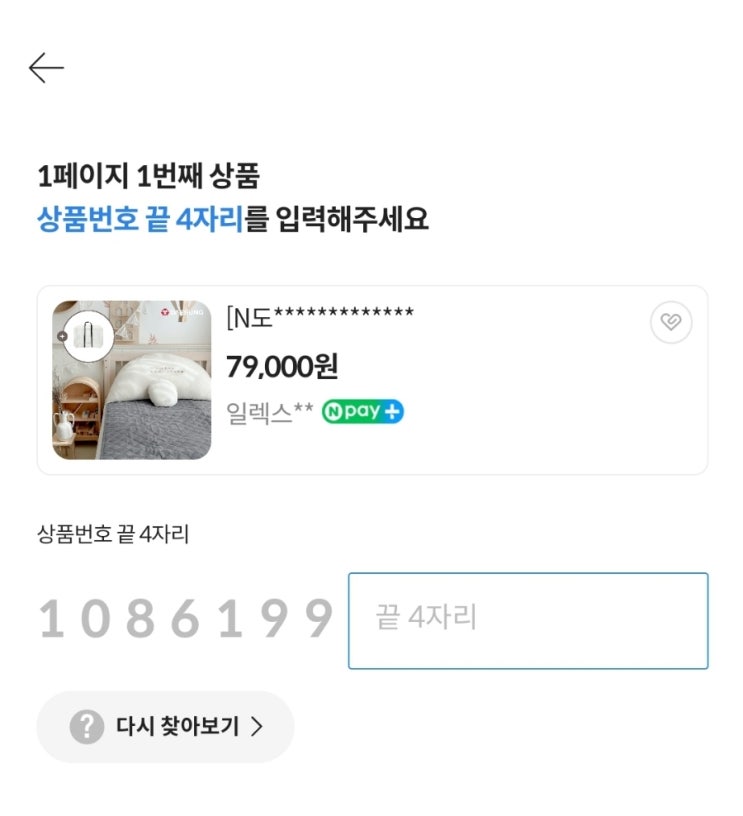Click the grey 1086199 product number prefix

point(186,618)
